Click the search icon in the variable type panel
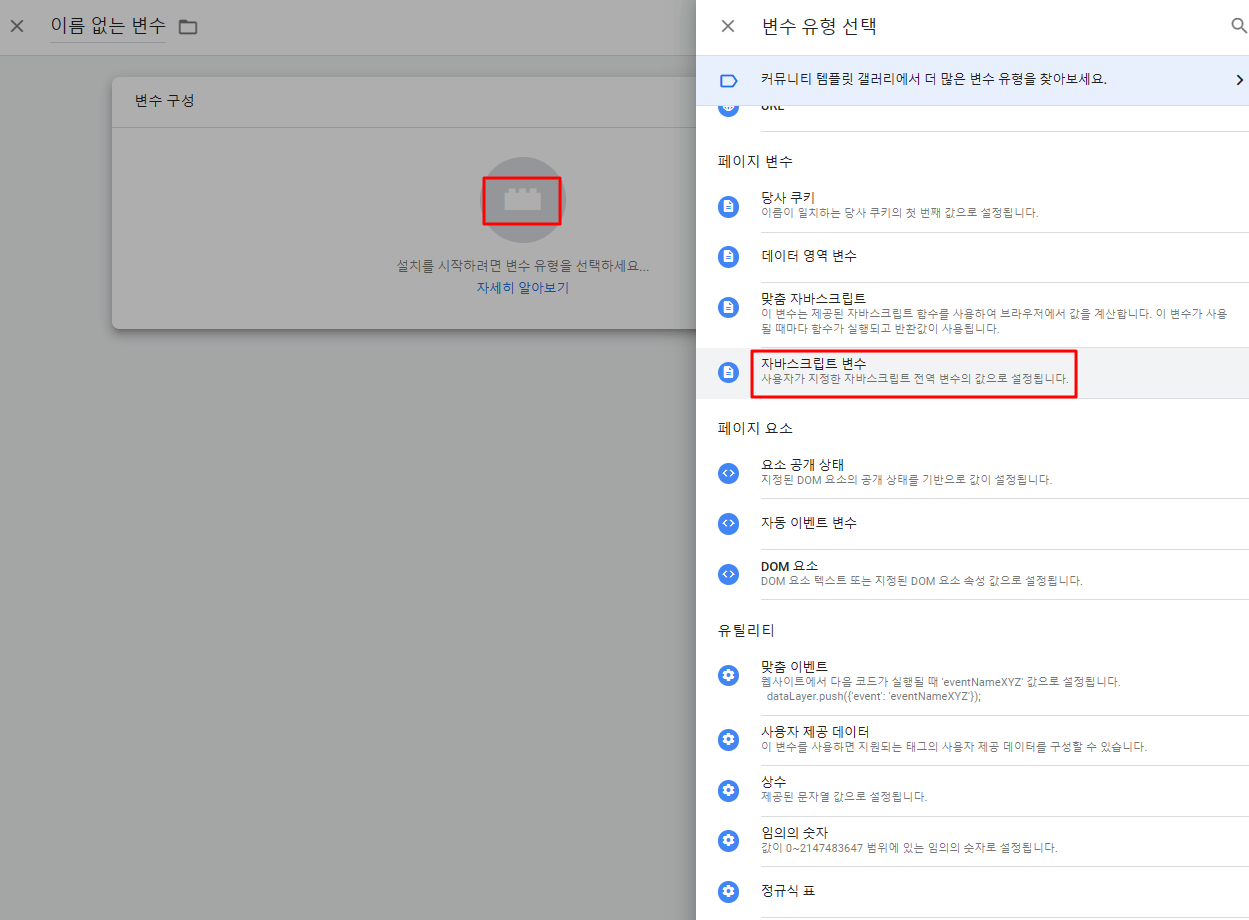Image resolution: width=1249 pixels, height=920 pixels. [1239, 26]
